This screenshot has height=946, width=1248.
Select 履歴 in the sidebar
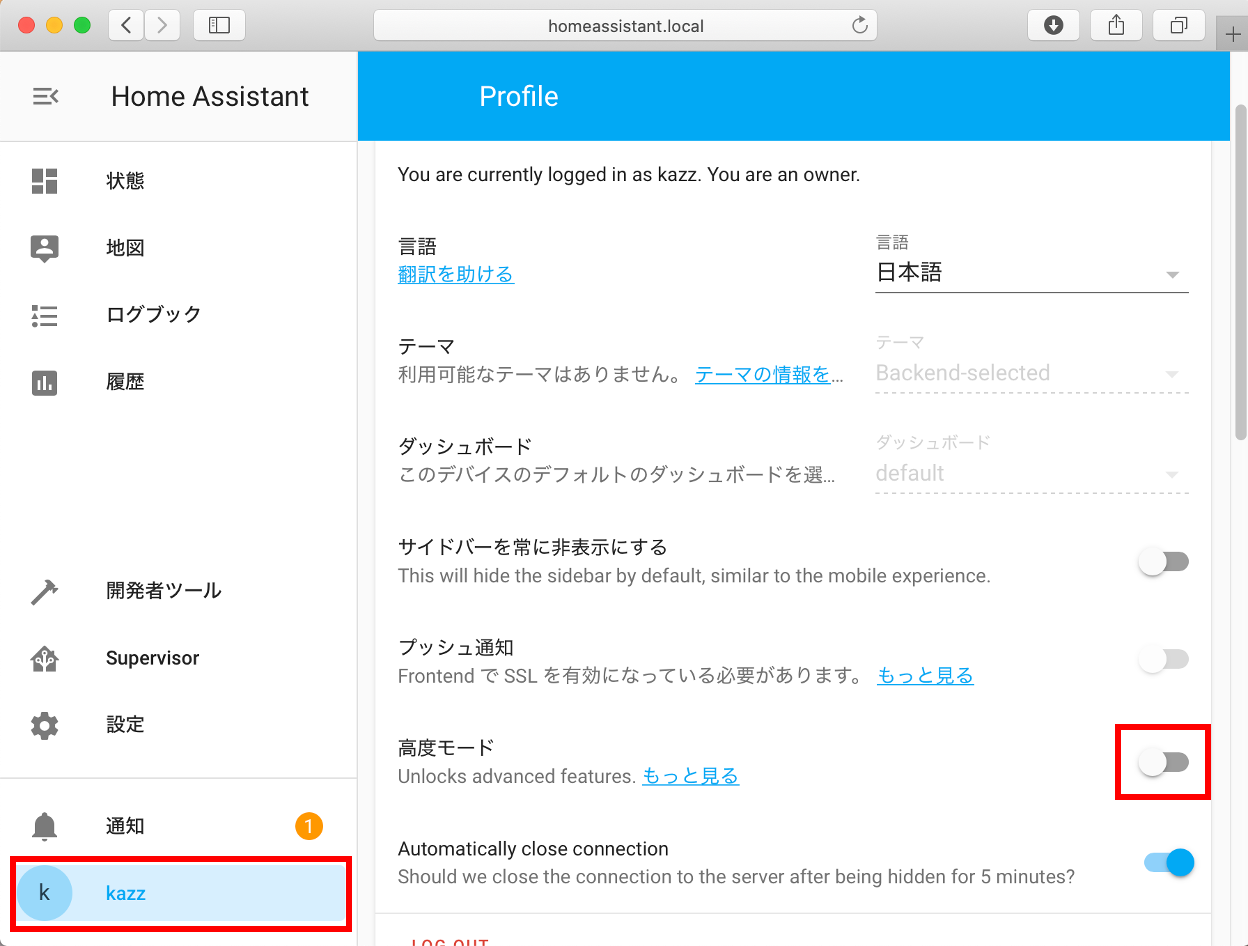179,382
